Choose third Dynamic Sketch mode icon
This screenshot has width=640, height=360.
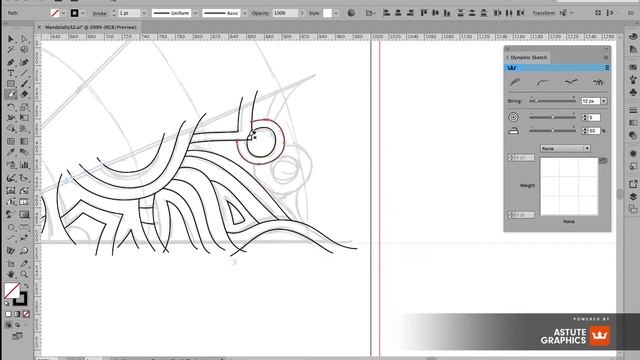click(571, 82)
